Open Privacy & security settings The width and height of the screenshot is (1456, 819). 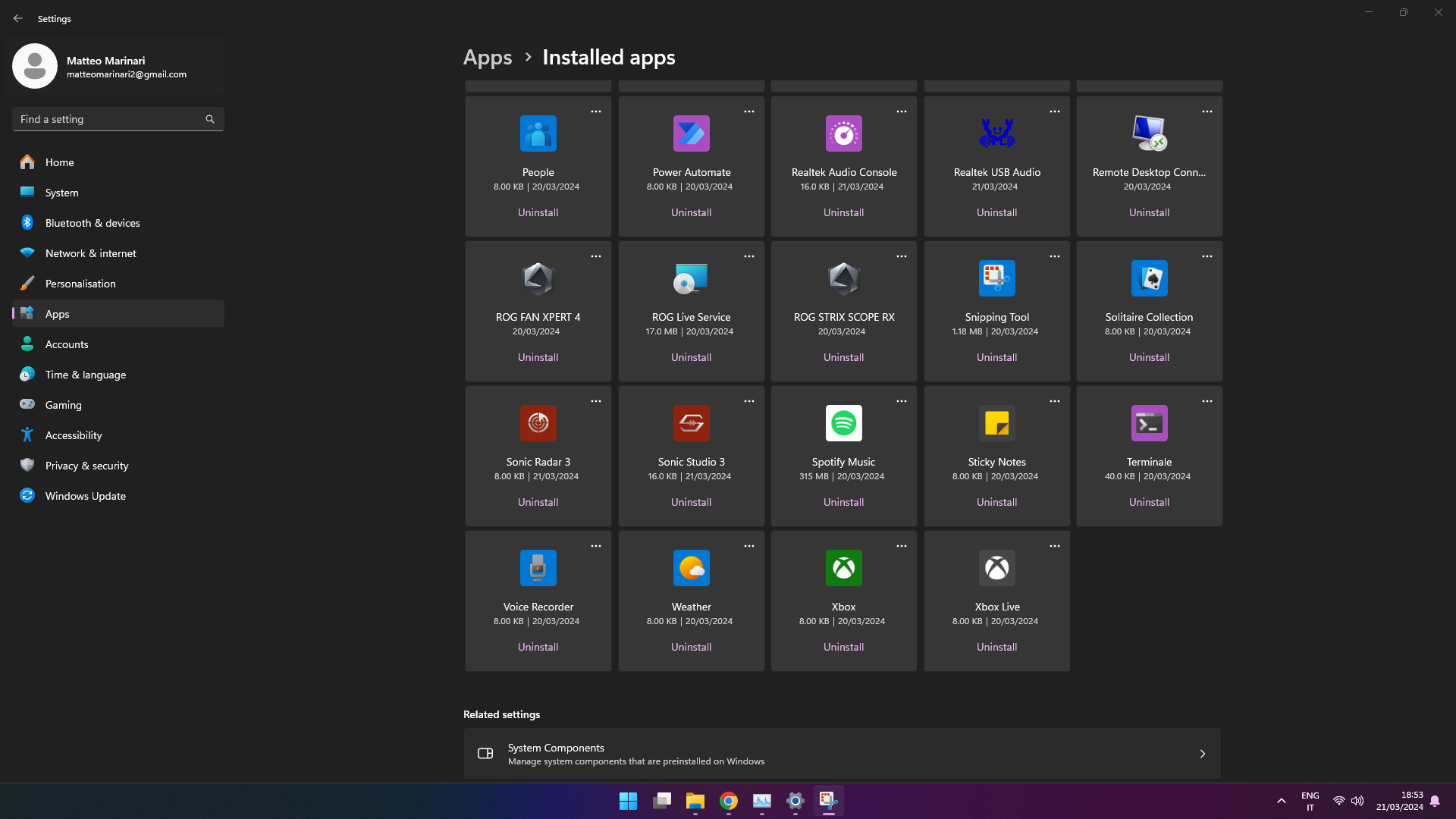(x=118, y=466)
